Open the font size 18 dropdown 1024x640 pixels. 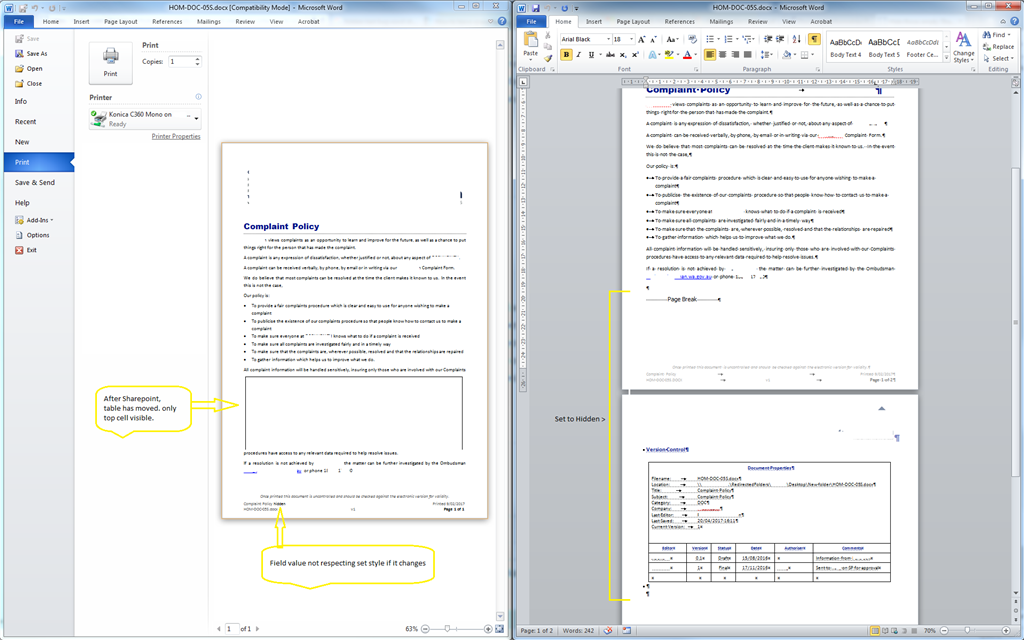632,39
